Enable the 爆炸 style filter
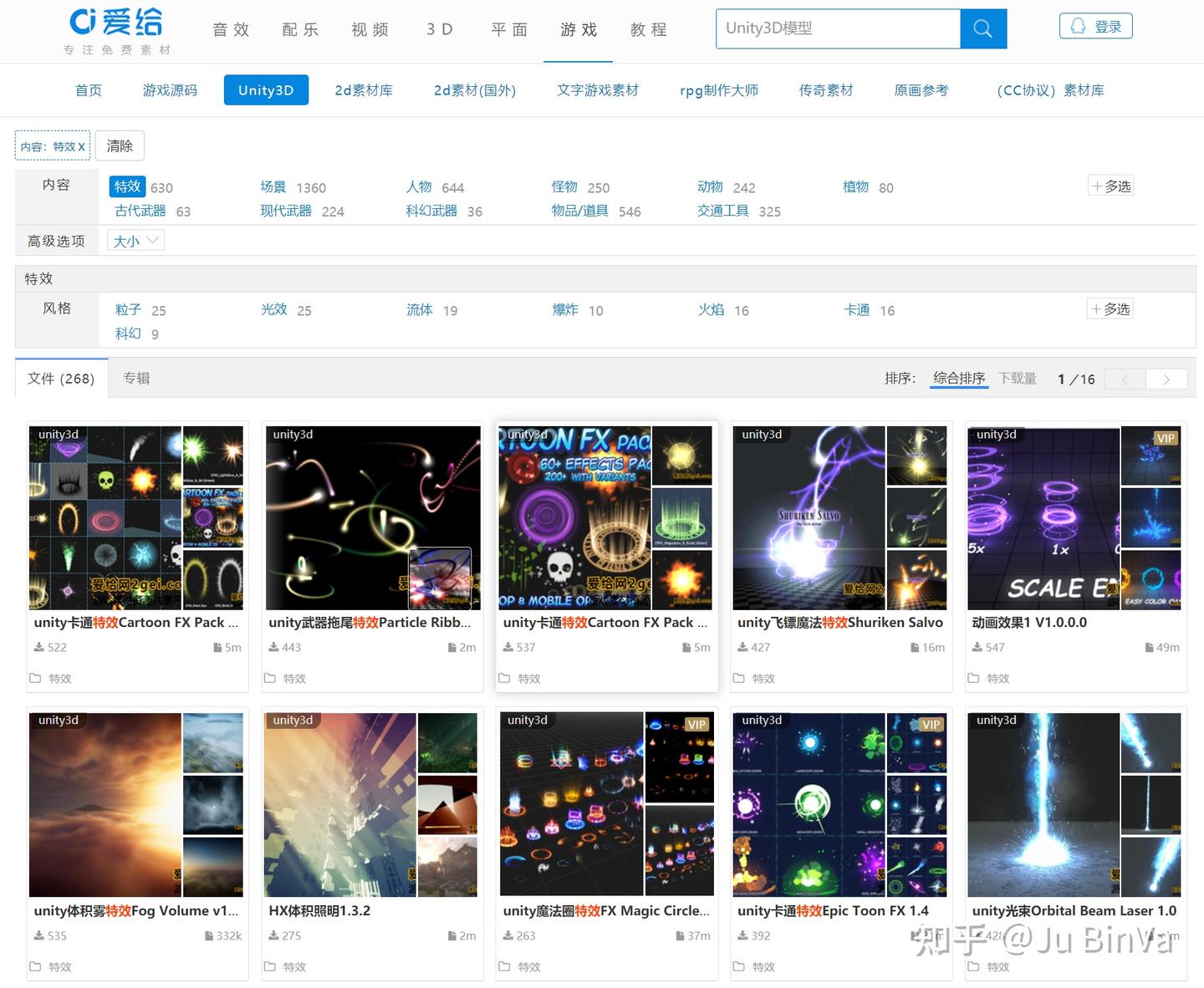Image resolution: width=1204 pixels, height=988 pixels. click(x=565, y=309)
